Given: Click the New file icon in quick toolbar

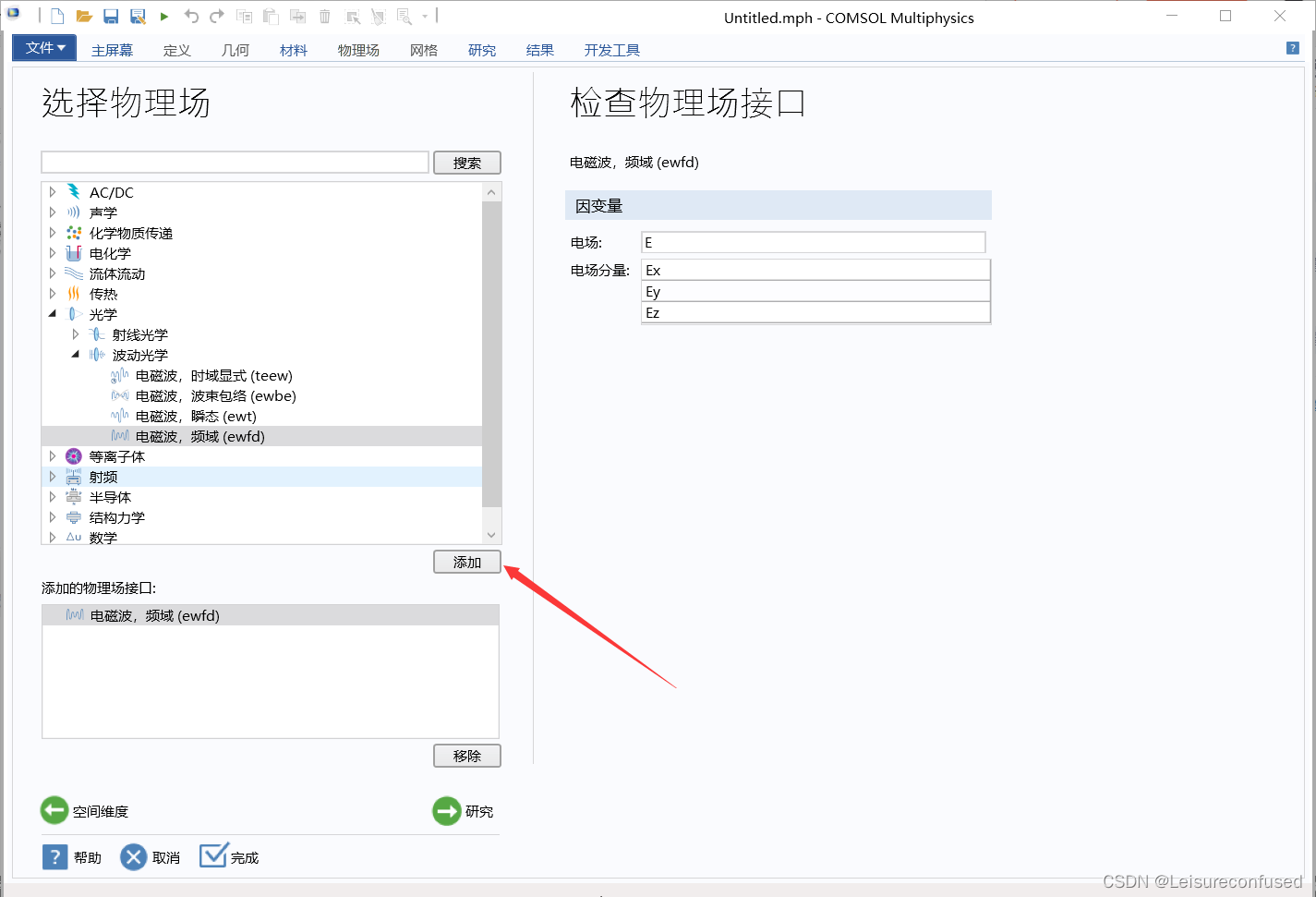Looking at the screenshot, I should (x=57, y=17).
